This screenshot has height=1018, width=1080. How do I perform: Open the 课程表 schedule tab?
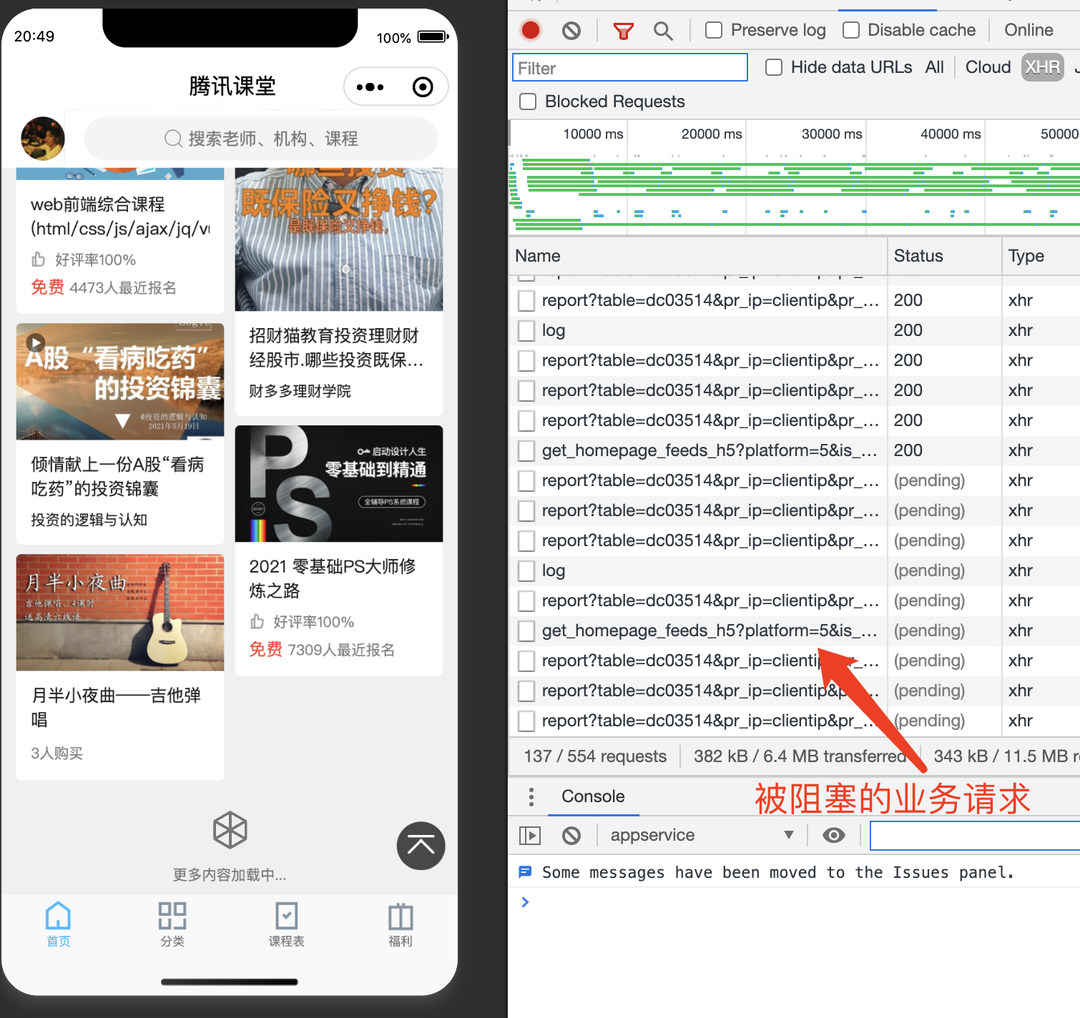point(287,924)
